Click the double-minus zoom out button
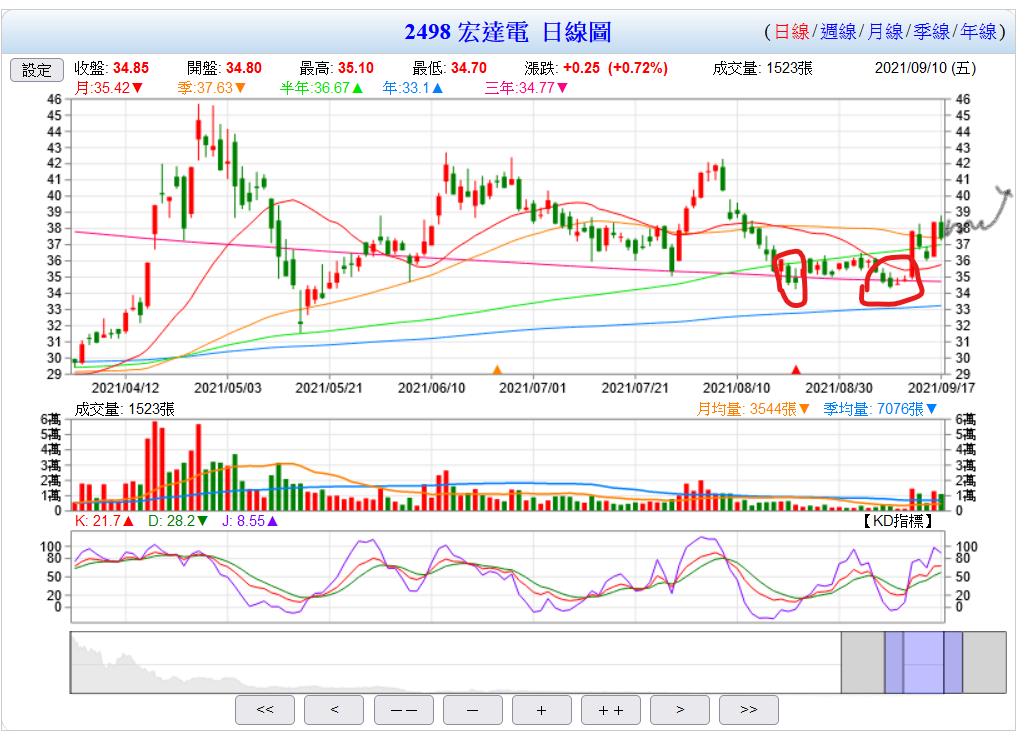The image size is (1027, 742). click(403, 709)
